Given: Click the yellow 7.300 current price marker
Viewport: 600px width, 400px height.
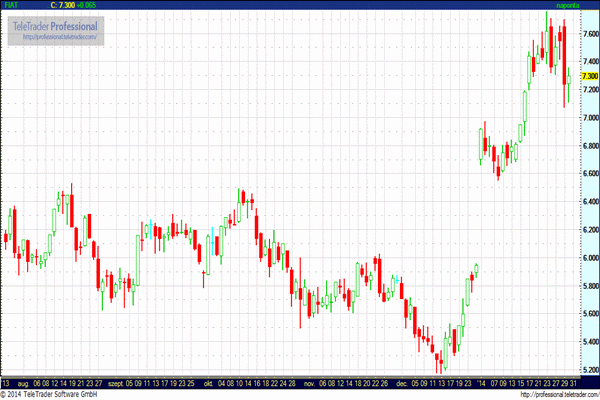Looking at the screenshot, I should click(x=590, y=76).
